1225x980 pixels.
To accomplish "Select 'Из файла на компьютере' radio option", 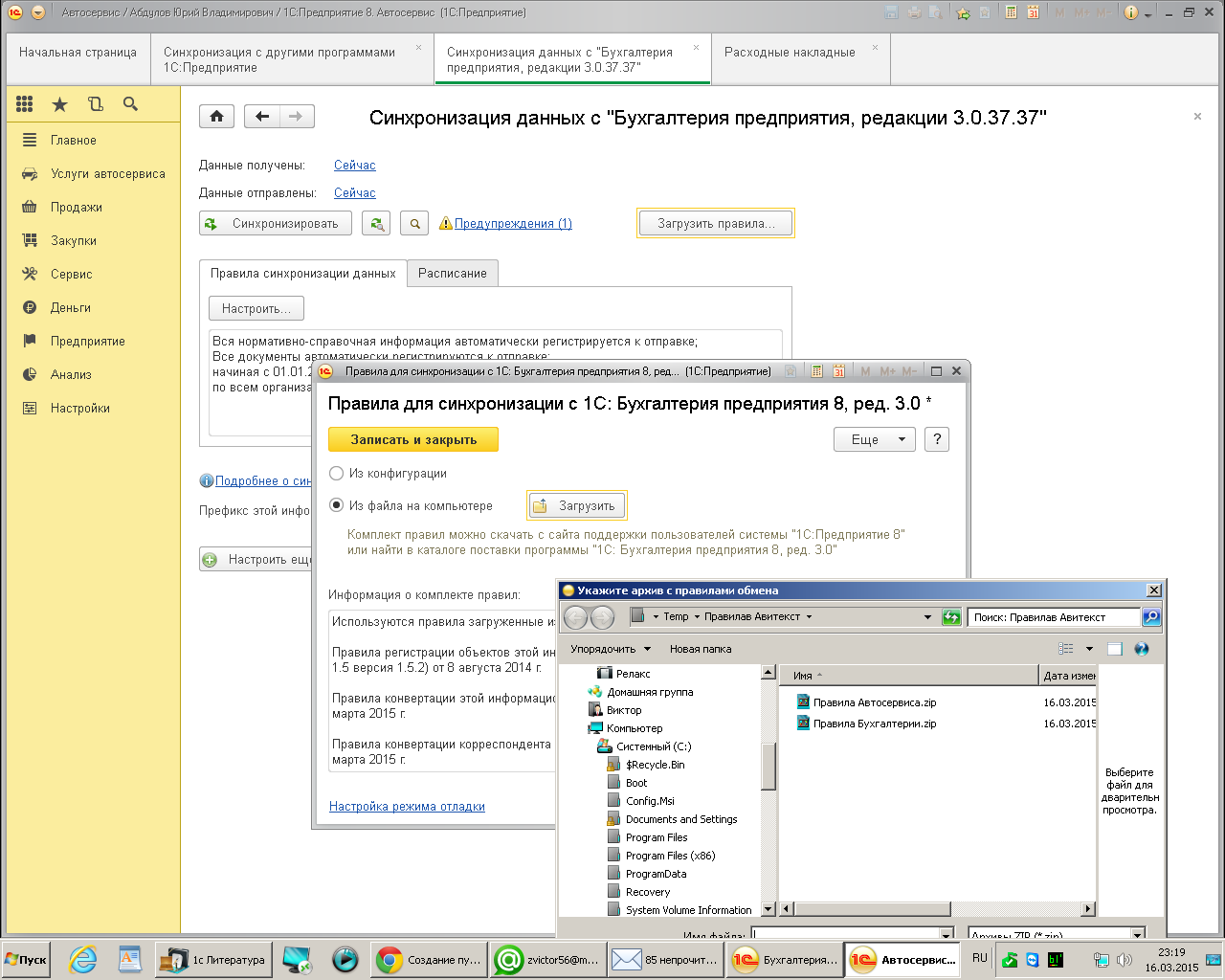I will tap(337, 505).
